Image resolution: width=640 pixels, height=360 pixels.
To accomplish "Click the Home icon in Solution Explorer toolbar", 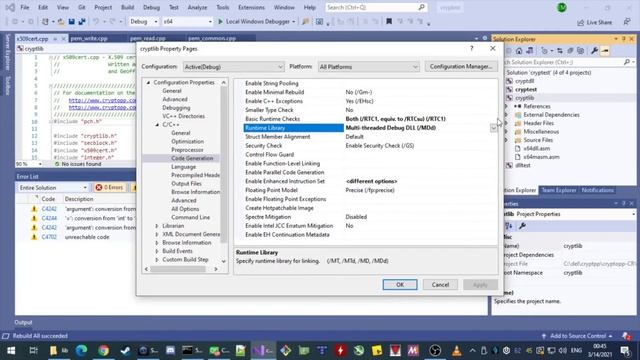I will tap(519, 51).
